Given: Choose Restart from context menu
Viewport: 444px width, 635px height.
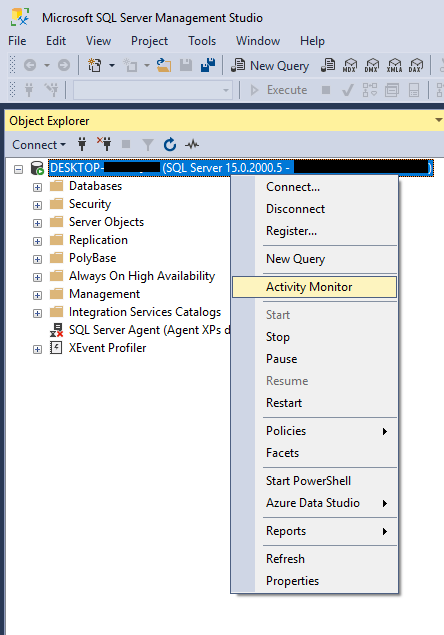Looking at the screenshot, I should tap(314, 403).
